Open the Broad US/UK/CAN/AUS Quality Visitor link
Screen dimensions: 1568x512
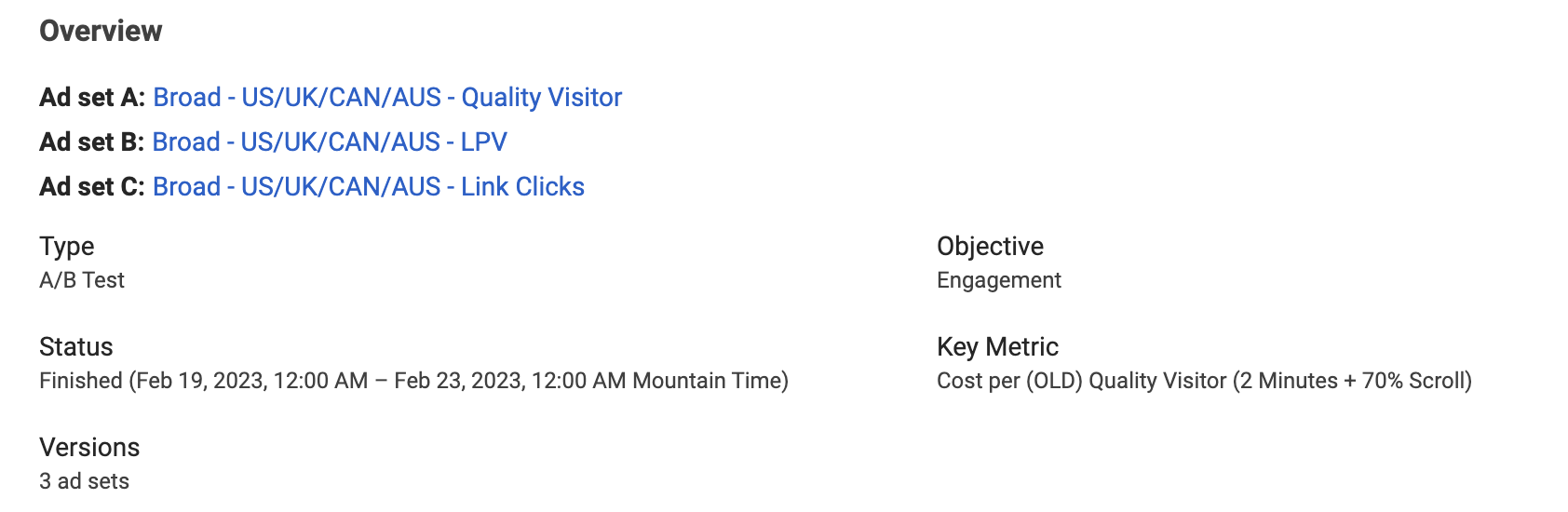(387, 97)
